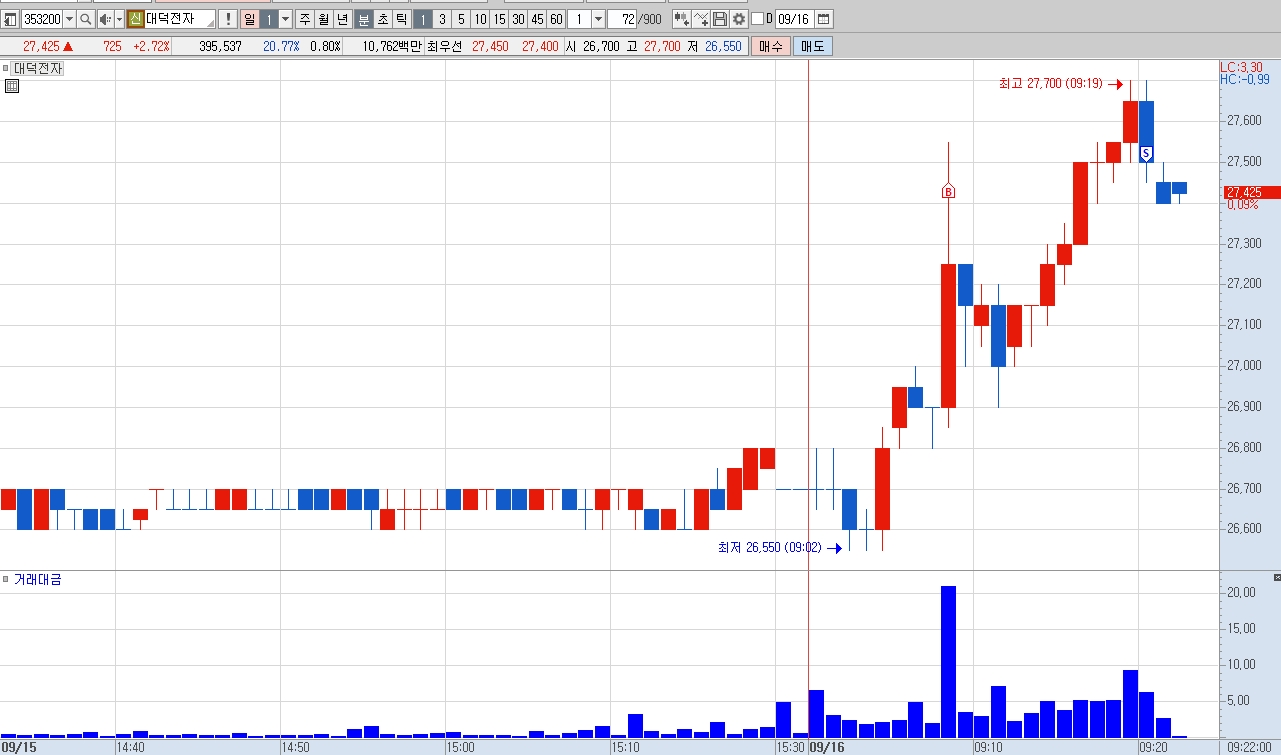
Task: Click the speaker sound icon
Action: click(x=104, y=19)
